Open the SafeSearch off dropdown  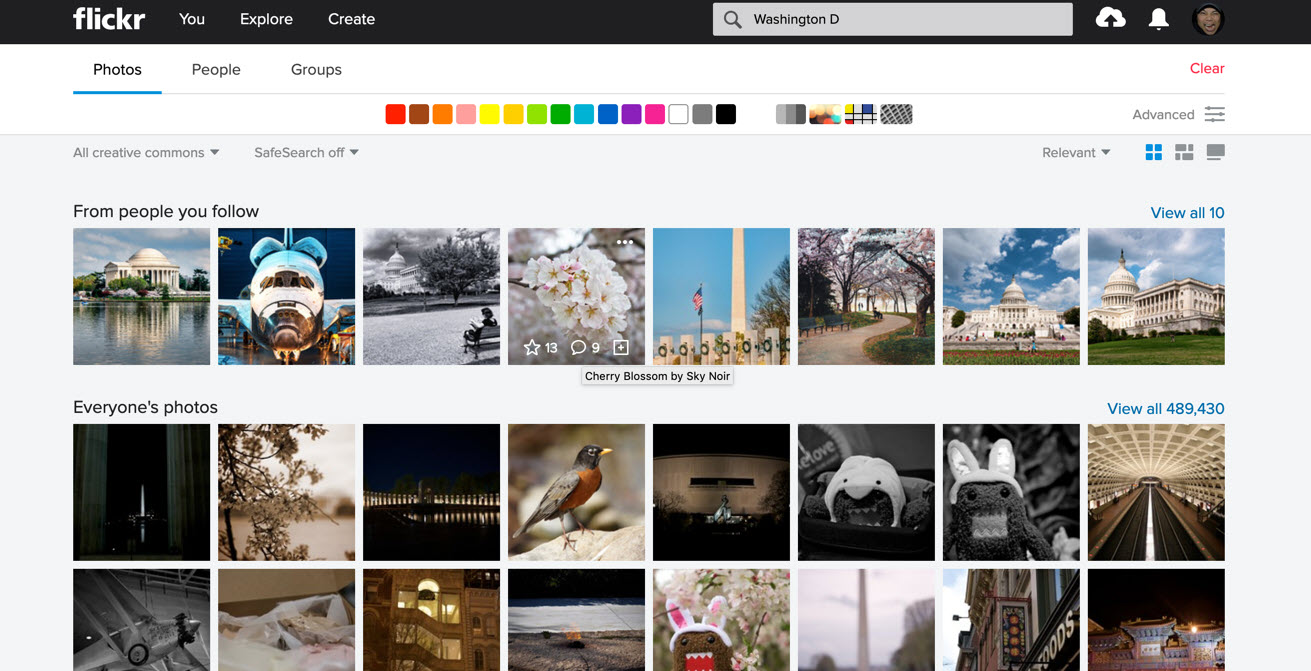coord(306,153)
